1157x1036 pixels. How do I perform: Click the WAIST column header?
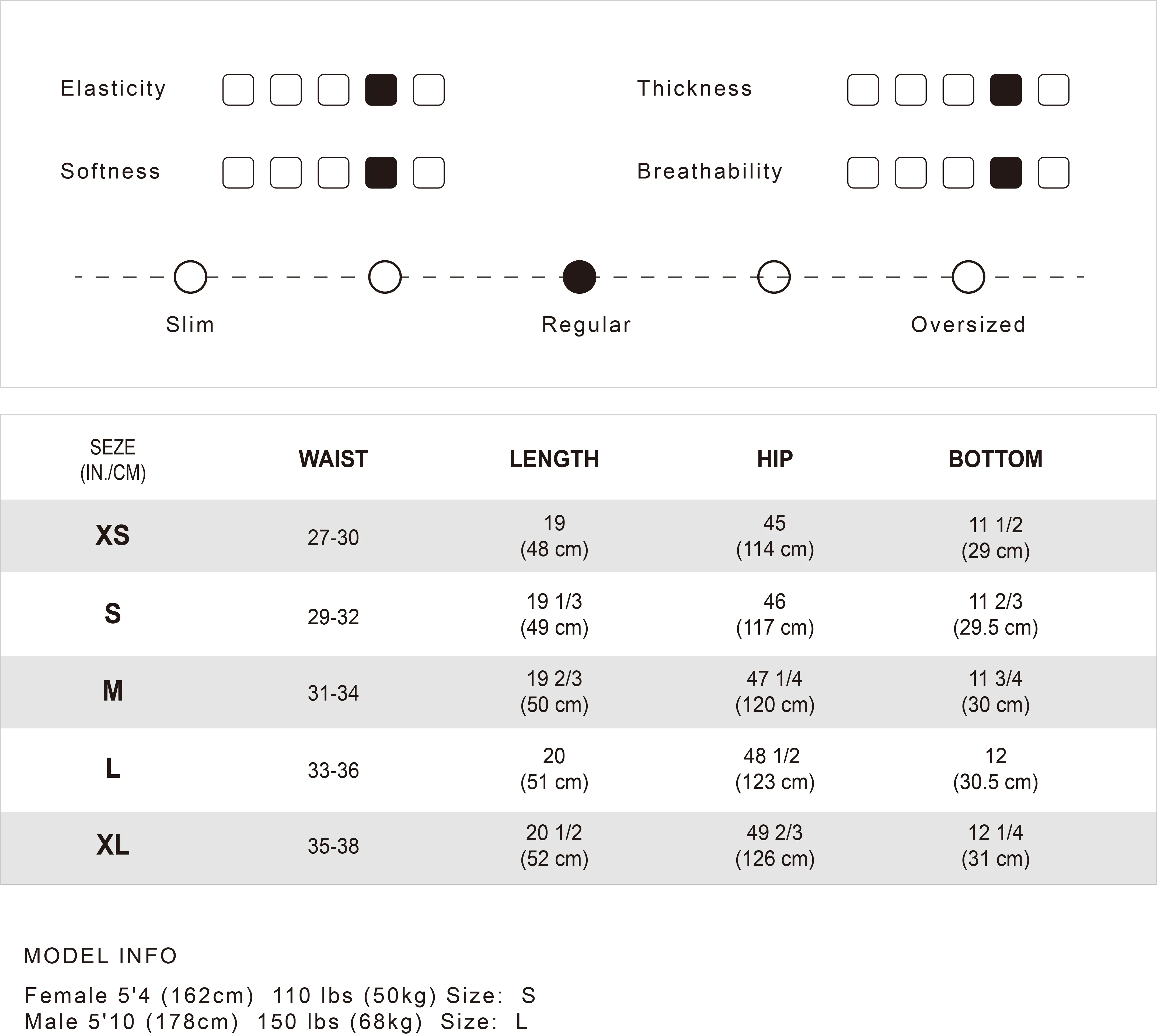click(333, 459)
